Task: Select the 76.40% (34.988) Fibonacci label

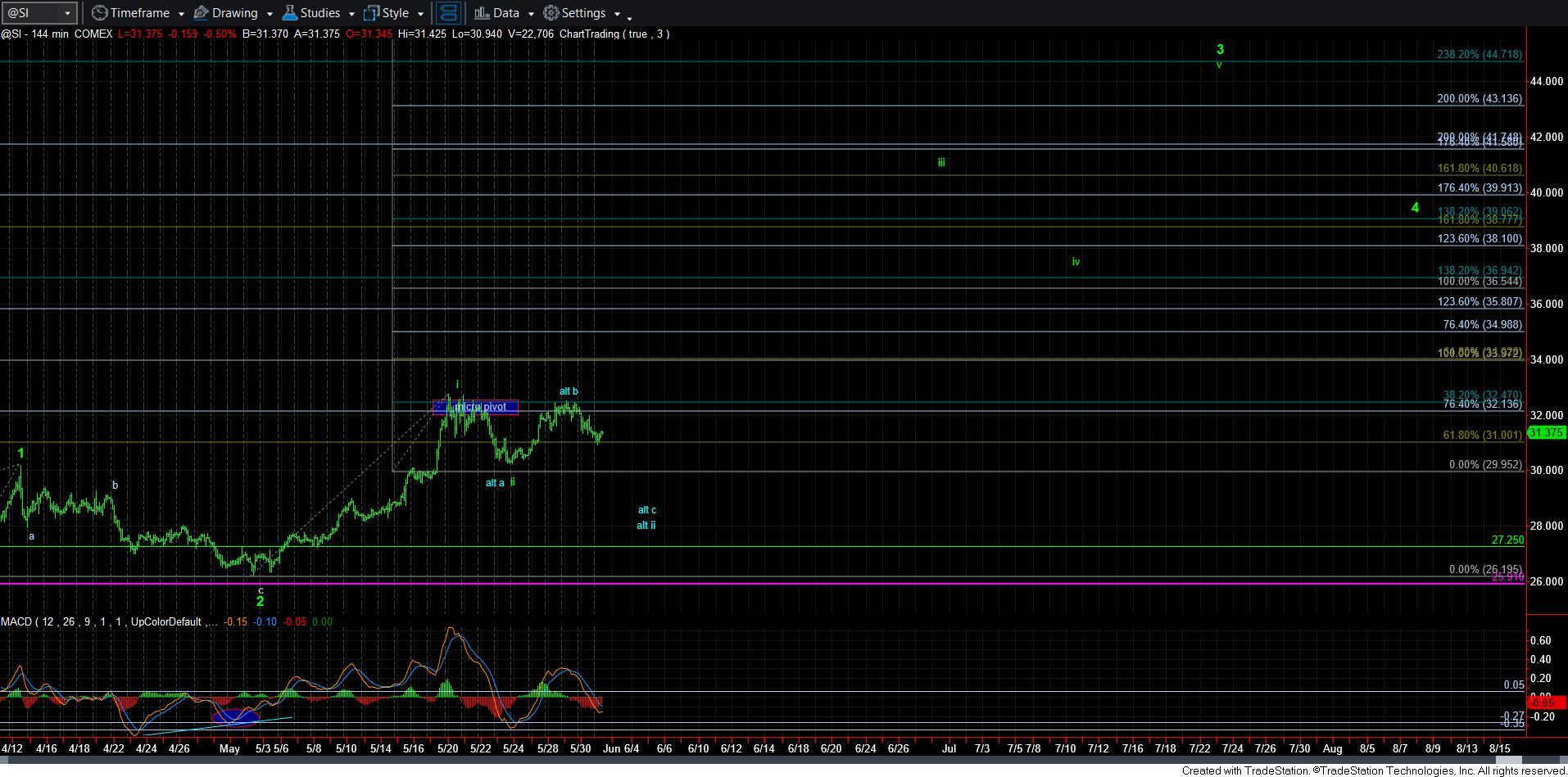Action: point(1482,325)
